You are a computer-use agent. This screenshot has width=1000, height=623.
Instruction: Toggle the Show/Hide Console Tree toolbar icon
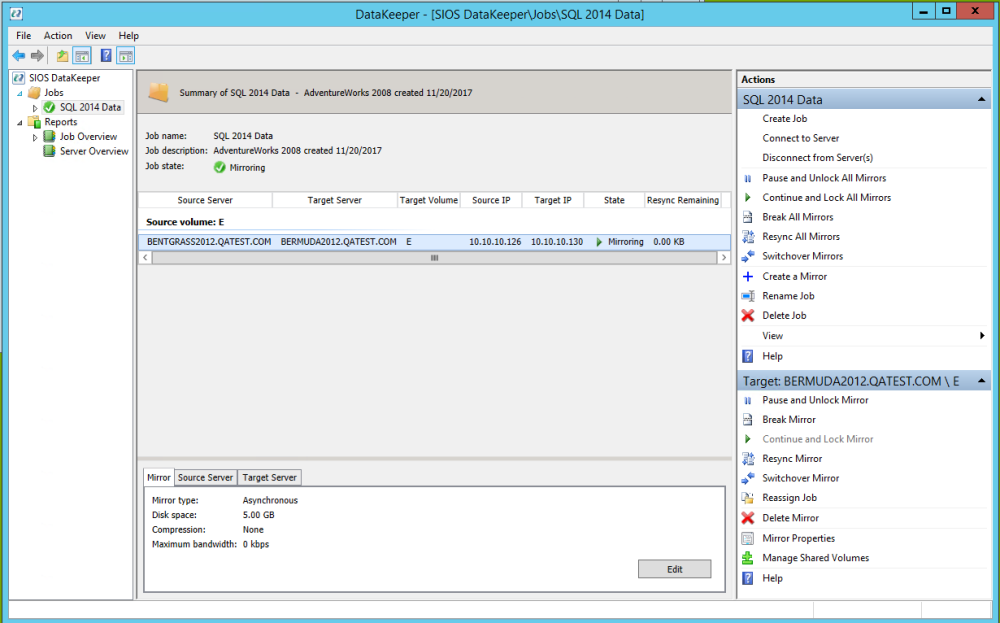tap(82, 56)
